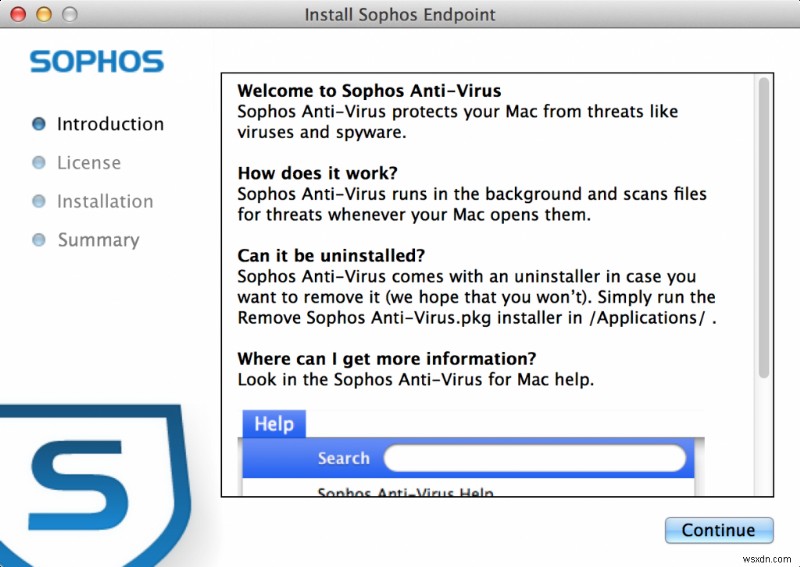
Task: Open the Help menu in the preview
Action: [x=273, y=424]
